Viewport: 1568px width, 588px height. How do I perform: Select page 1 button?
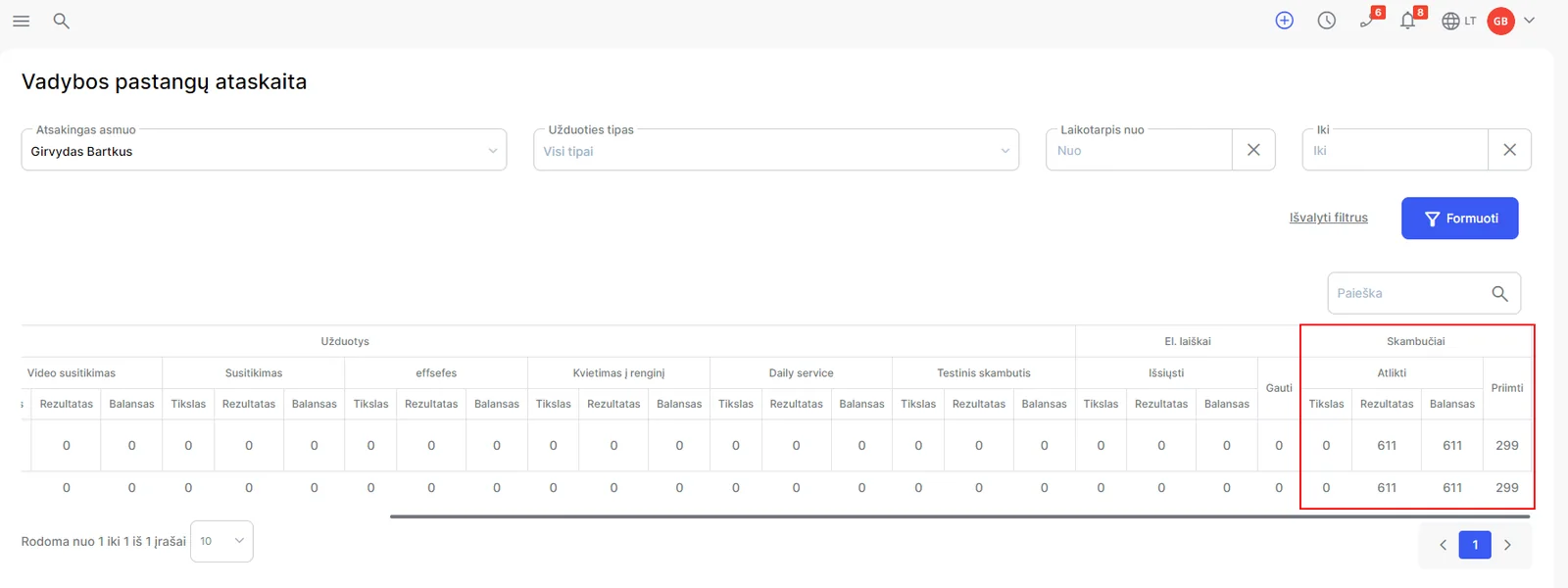1475,545
